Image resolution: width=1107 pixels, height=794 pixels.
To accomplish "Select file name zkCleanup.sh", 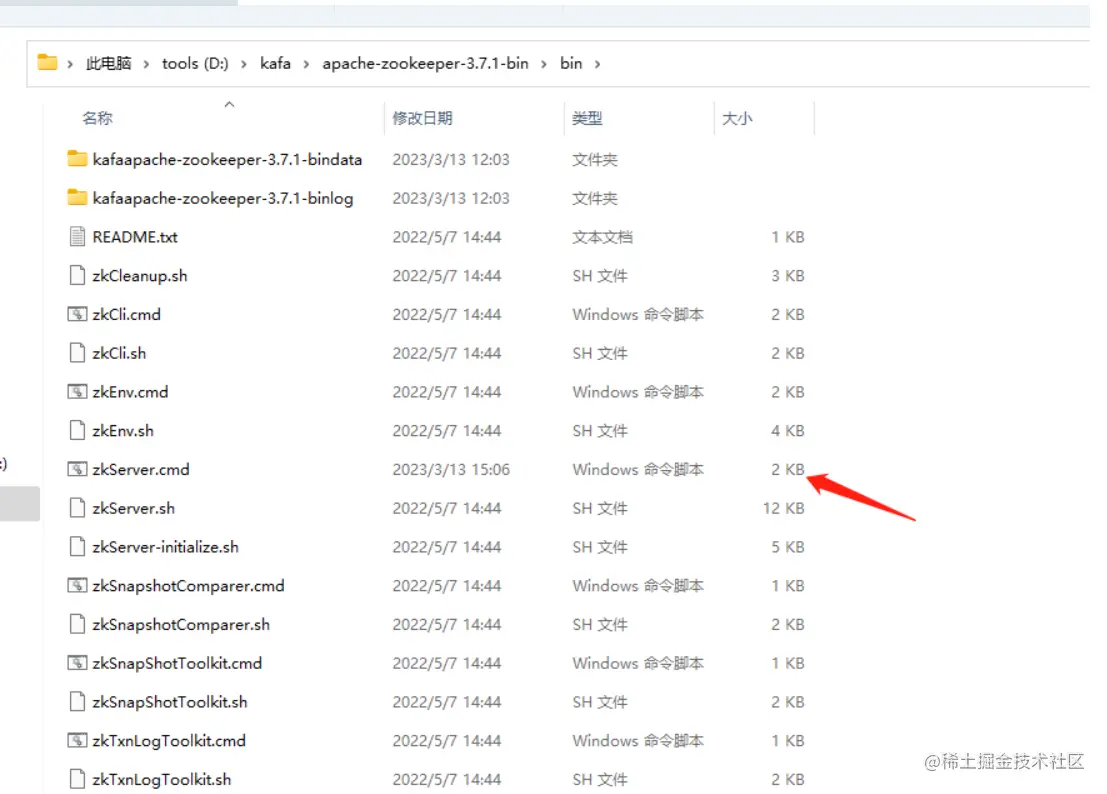I will coord(140,275).
